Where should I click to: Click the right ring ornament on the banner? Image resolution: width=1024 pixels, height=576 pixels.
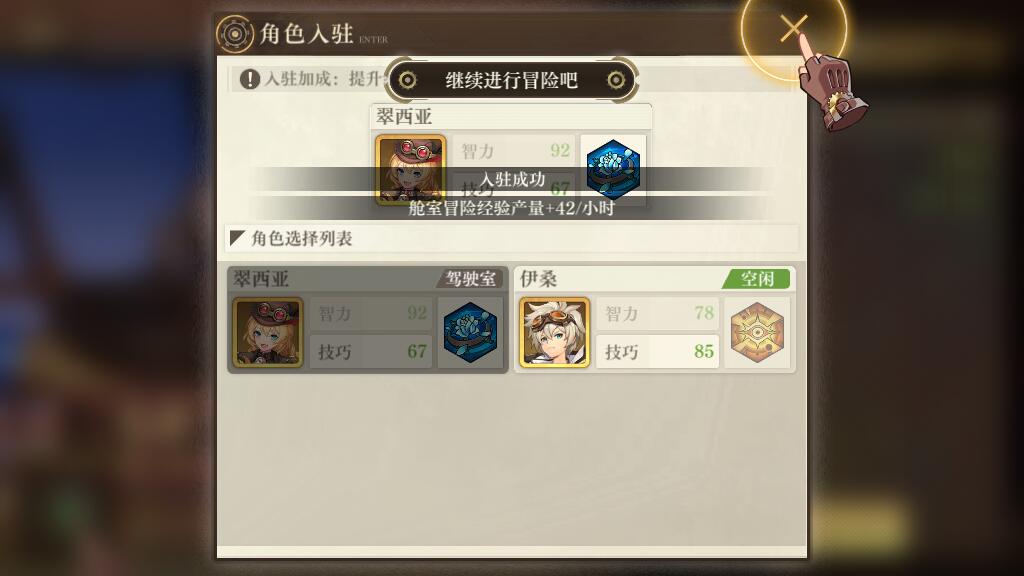pyautogui.click(x=615, y=80)
